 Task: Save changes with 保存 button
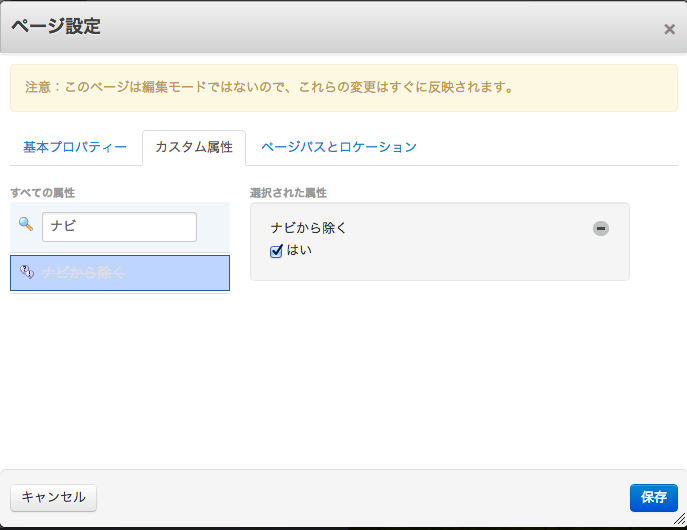point(653,497)
